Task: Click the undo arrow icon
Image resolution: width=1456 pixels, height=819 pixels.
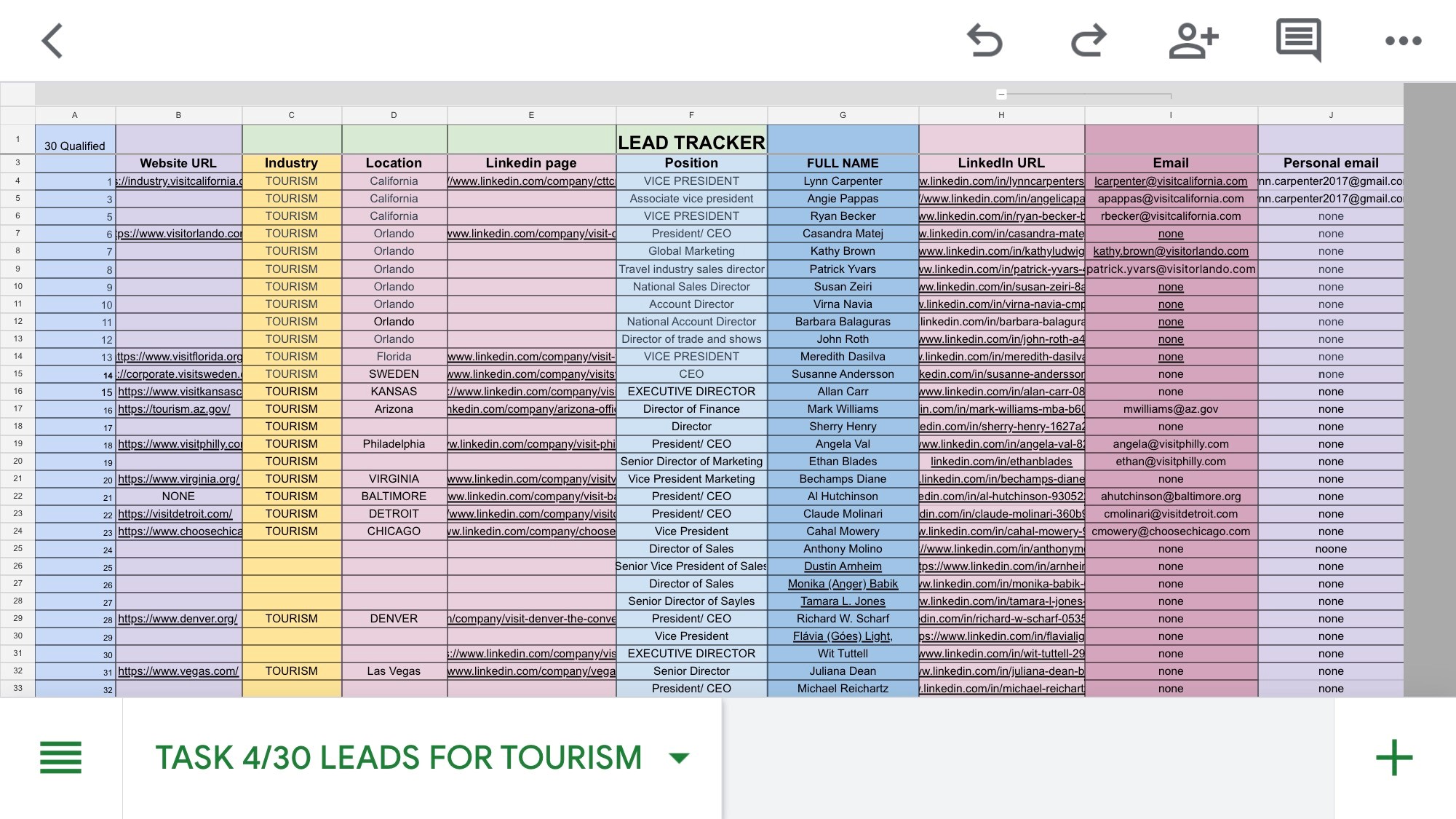Action: click(984, 41)
